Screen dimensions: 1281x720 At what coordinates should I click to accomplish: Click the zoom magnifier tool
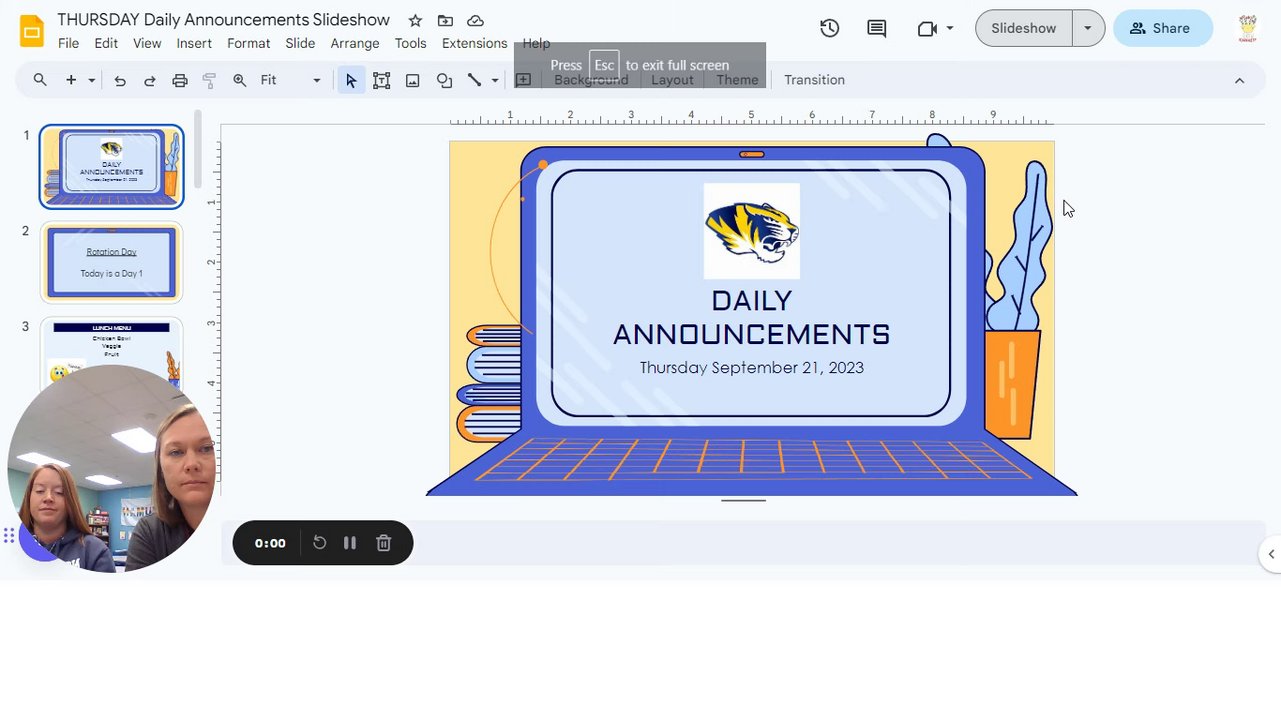240,80
